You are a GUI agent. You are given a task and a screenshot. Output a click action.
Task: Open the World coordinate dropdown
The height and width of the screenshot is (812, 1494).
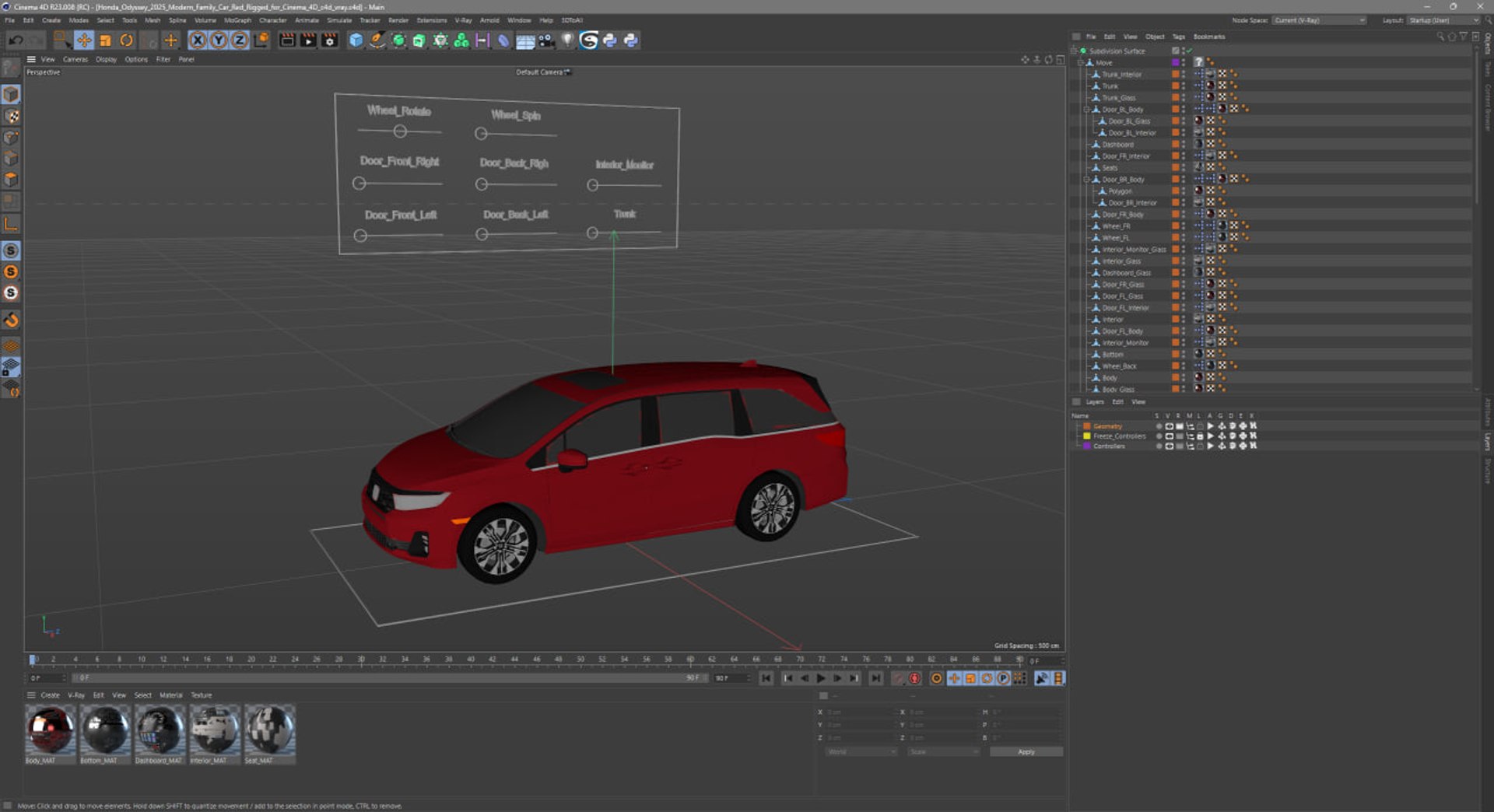[861, 752]
